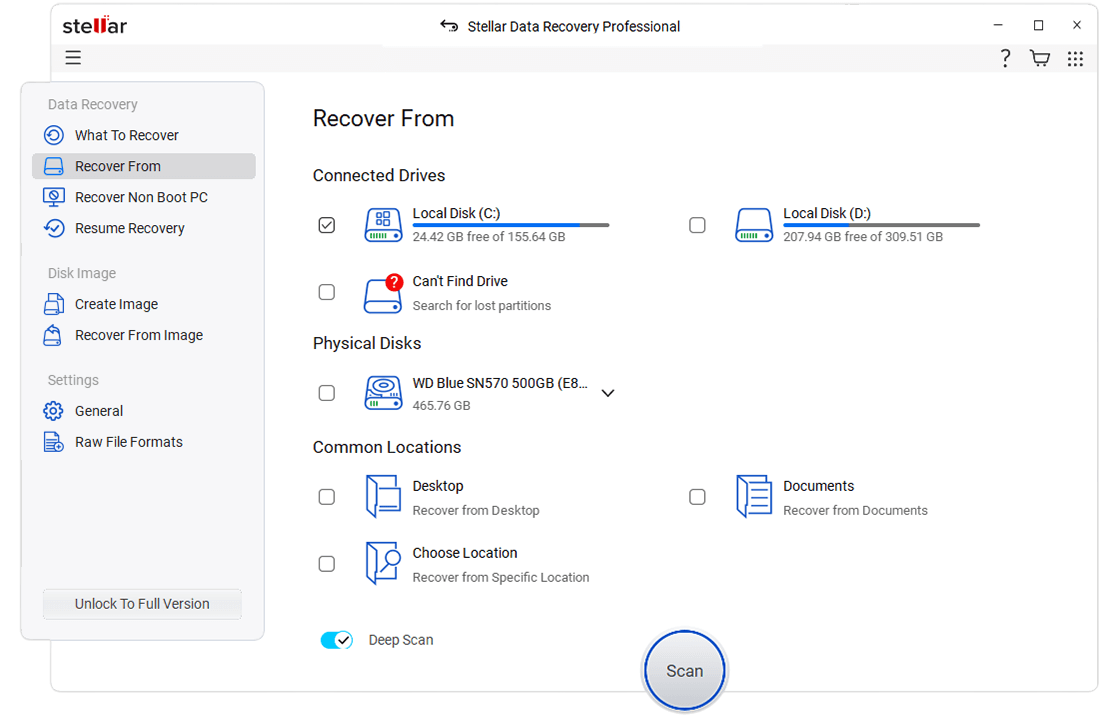
Task: Open the hamburger menu
Action: 72,57
